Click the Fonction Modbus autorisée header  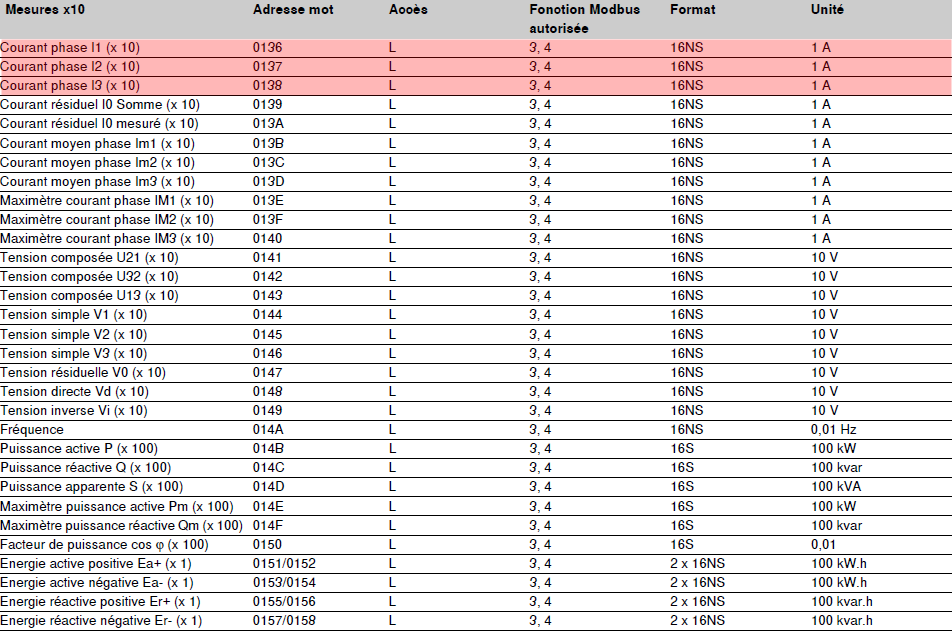571,17
